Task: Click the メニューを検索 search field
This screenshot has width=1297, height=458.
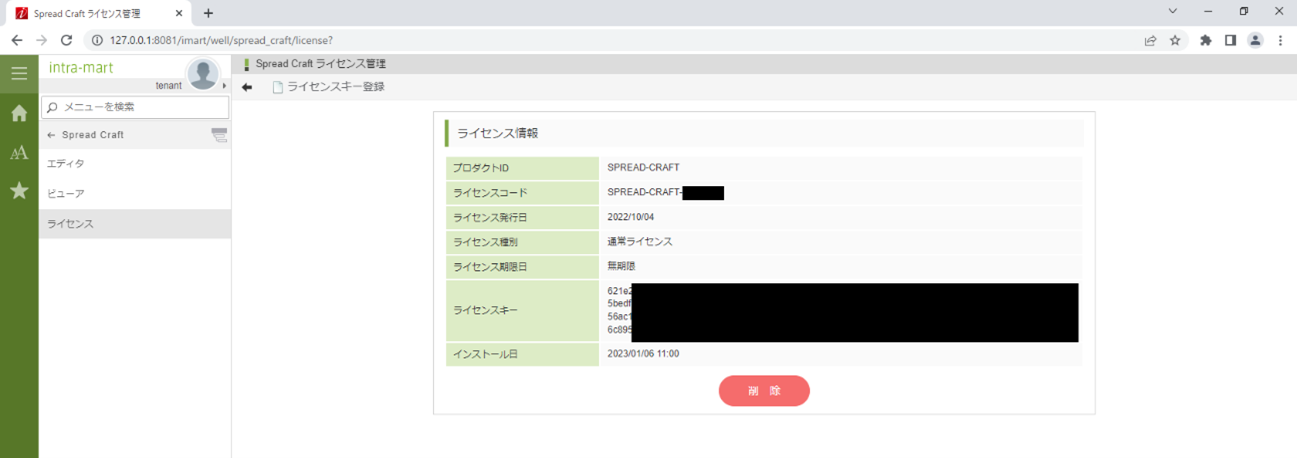Action: [135, 107]
